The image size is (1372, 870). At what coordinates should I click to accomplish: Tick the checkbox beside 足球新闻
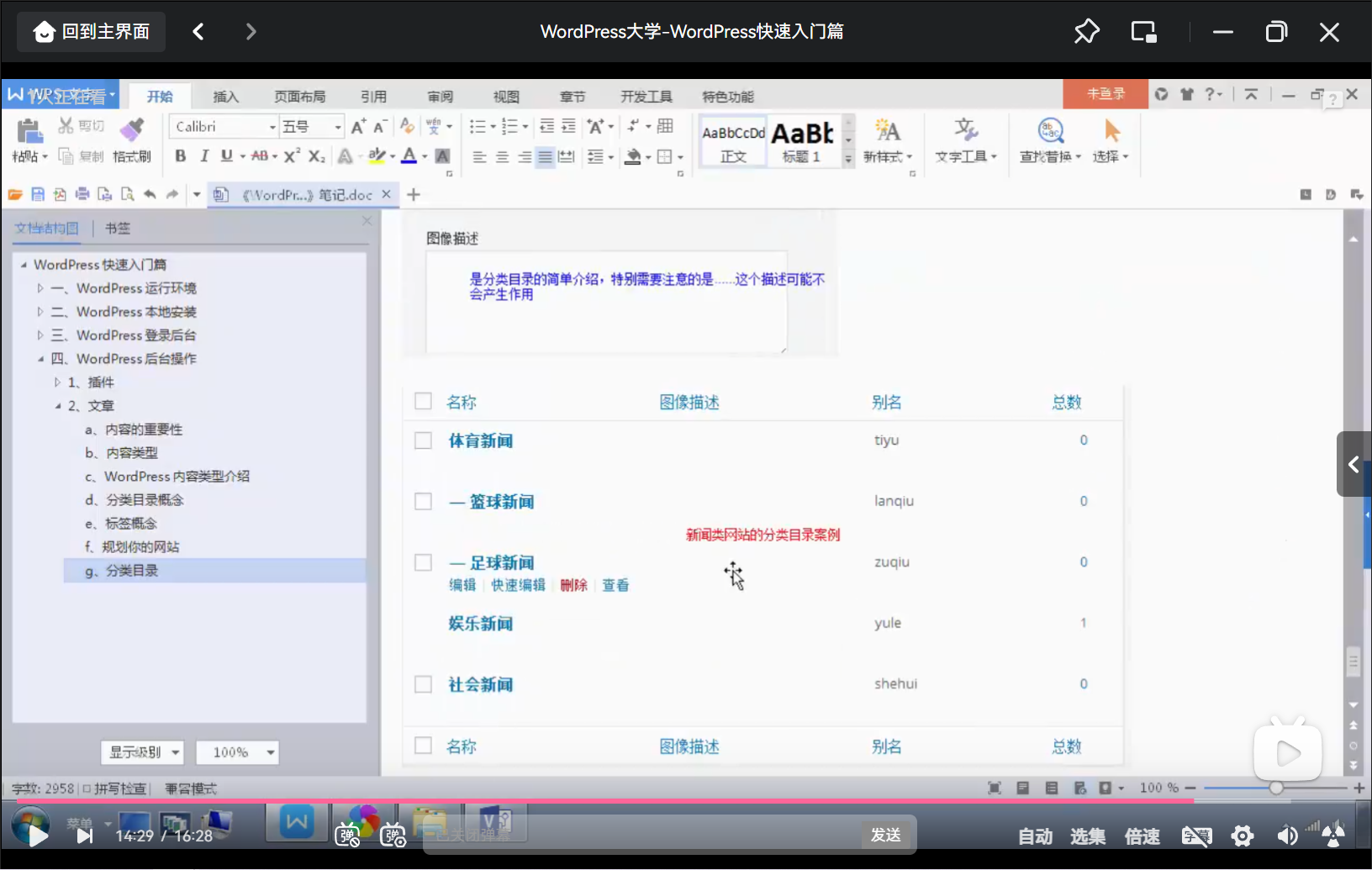click(x=424, y=562)
